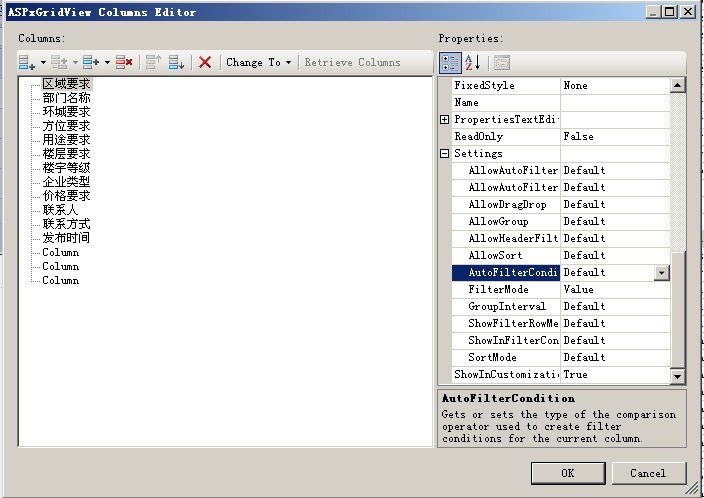This screenshot has width=704, height=498.
Task: Collapse the Settings property group
Action: 444,154
